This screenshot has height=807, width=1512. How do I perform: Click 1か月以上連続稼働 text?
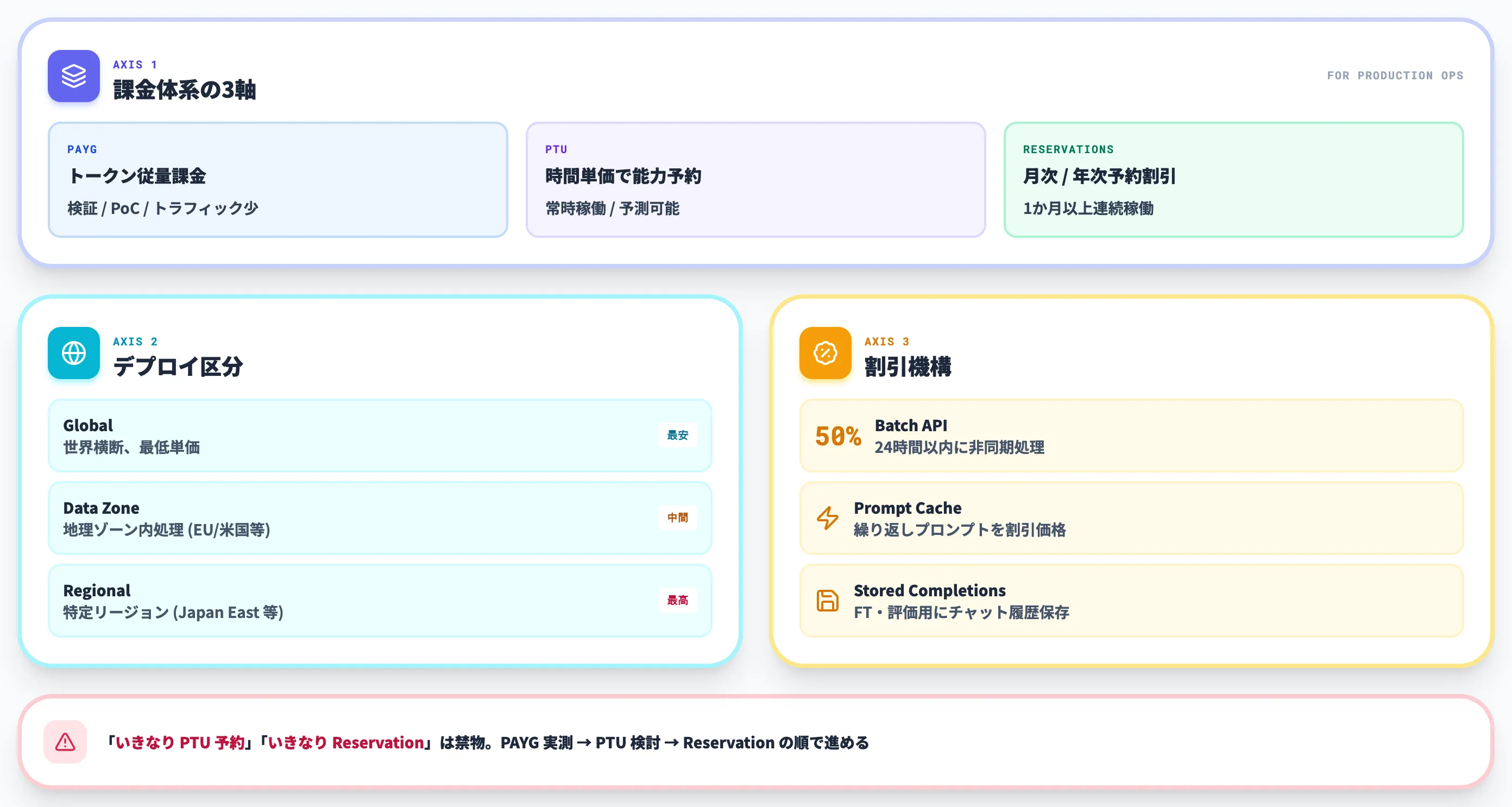(1088, 209)
